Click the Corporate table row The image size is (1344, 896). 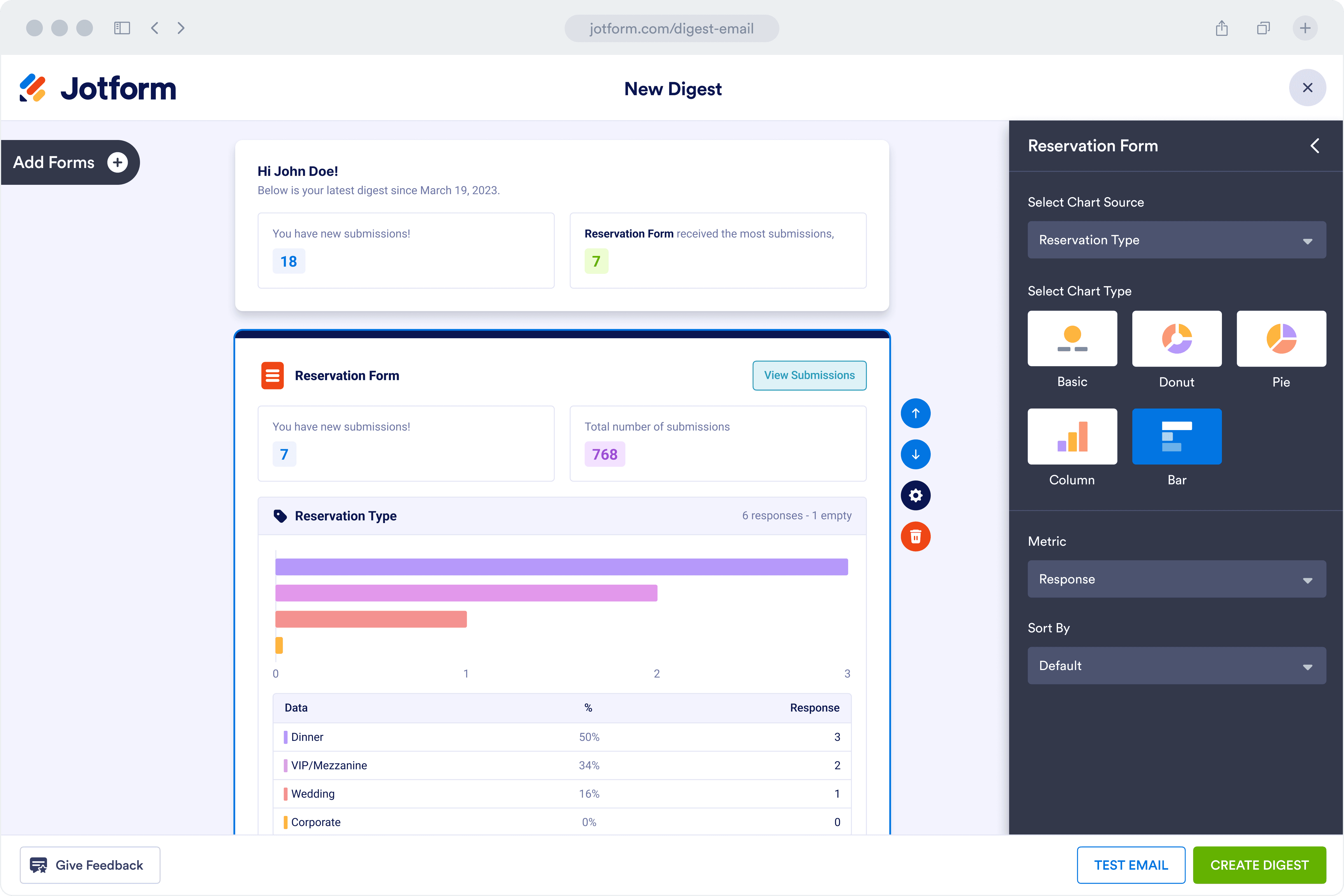tap(562, 822)
